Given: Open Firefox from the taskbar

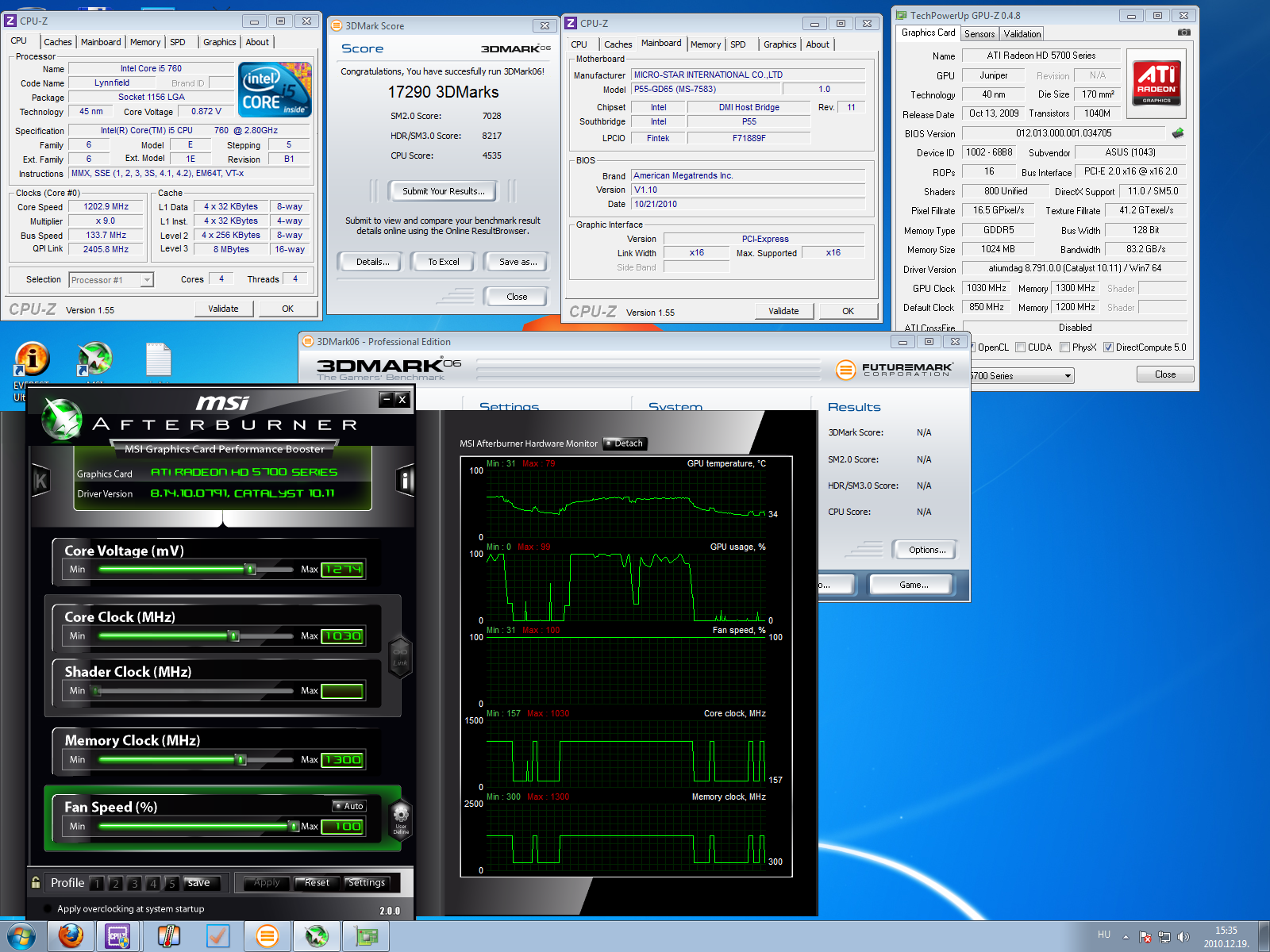Looking at the screenshot, I should click(x=71, y=936).
